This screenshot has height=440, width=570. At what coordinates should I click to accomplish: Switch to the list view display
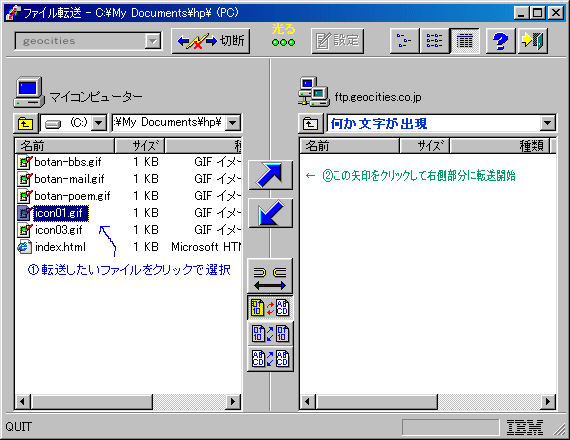pyautogui.click(x=434, y=41)
